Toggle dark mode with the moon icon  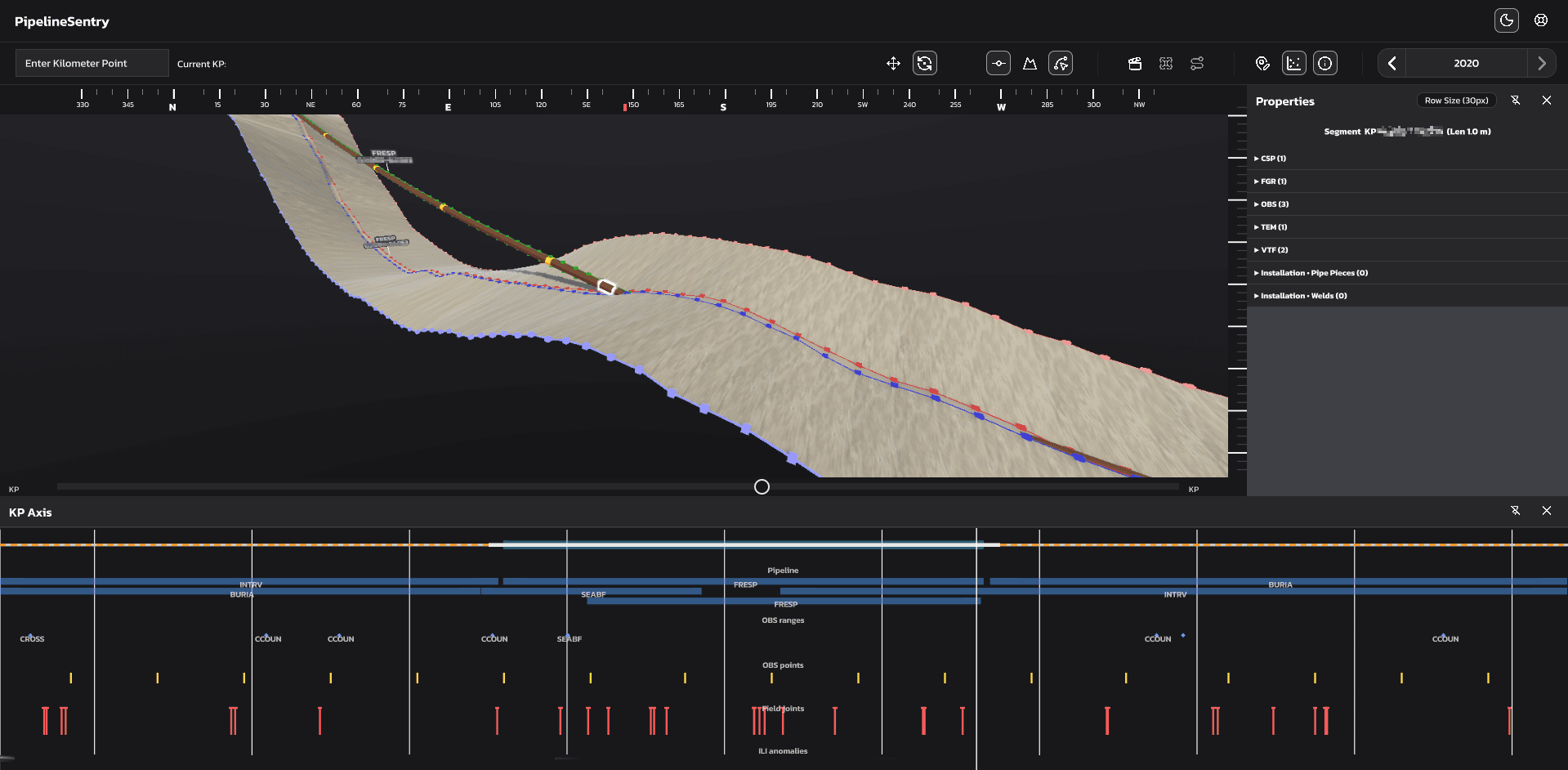1507,20
